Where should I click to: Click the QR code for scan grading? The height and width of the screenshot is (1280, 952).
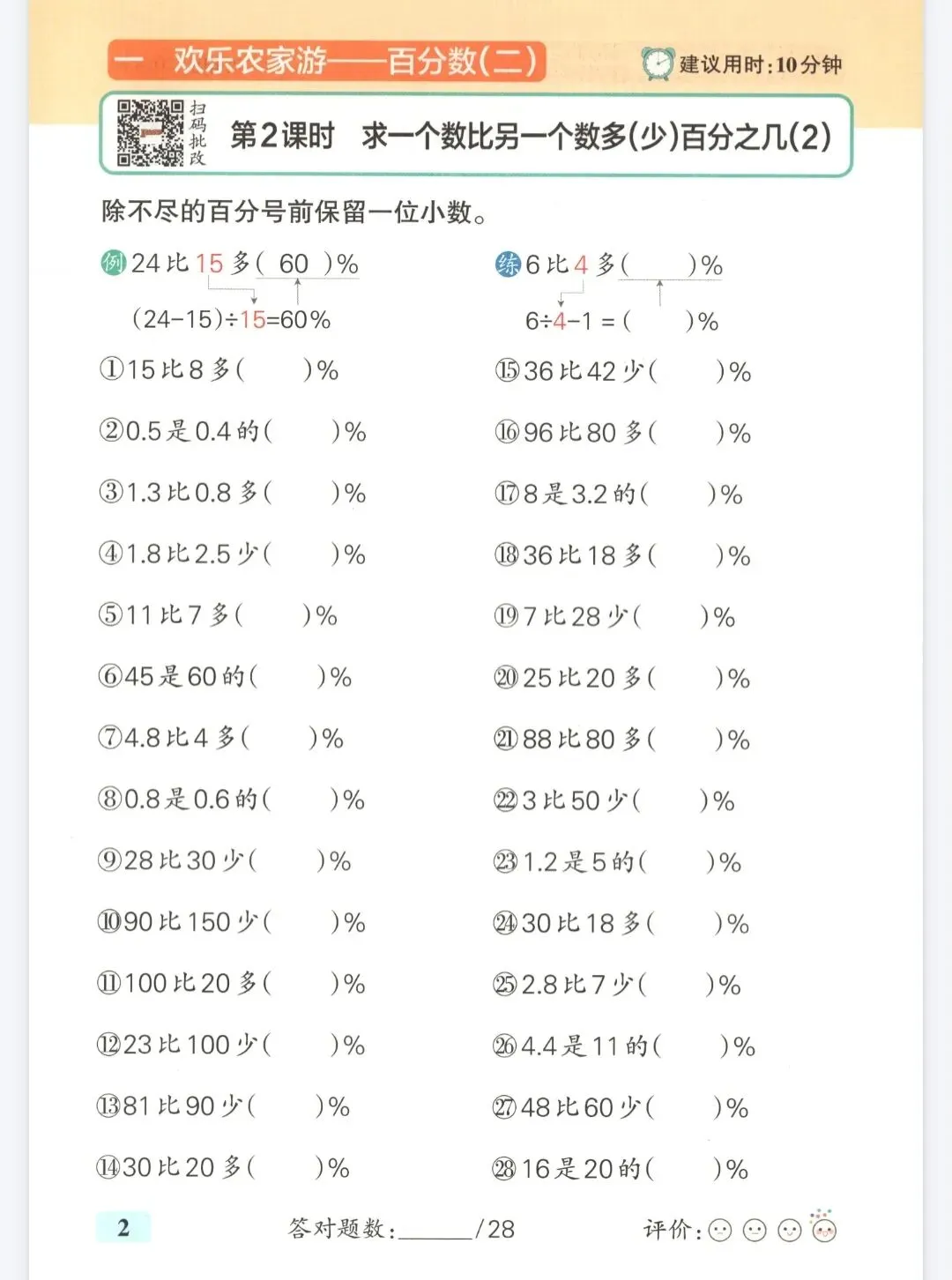(x=150, y=134)
